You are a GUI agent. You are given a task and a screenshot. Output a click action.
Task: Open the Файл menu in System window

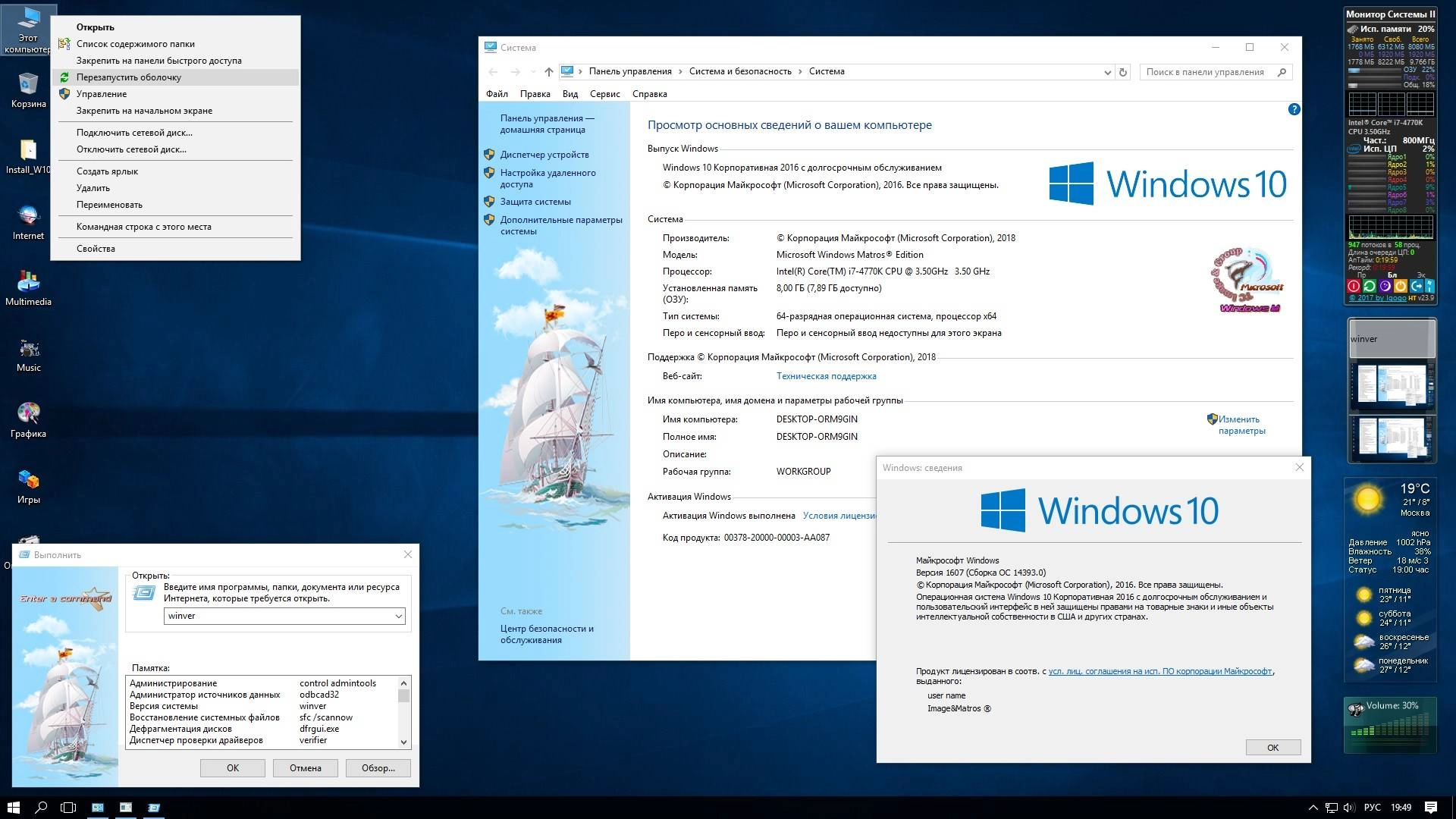click(497, 94)
